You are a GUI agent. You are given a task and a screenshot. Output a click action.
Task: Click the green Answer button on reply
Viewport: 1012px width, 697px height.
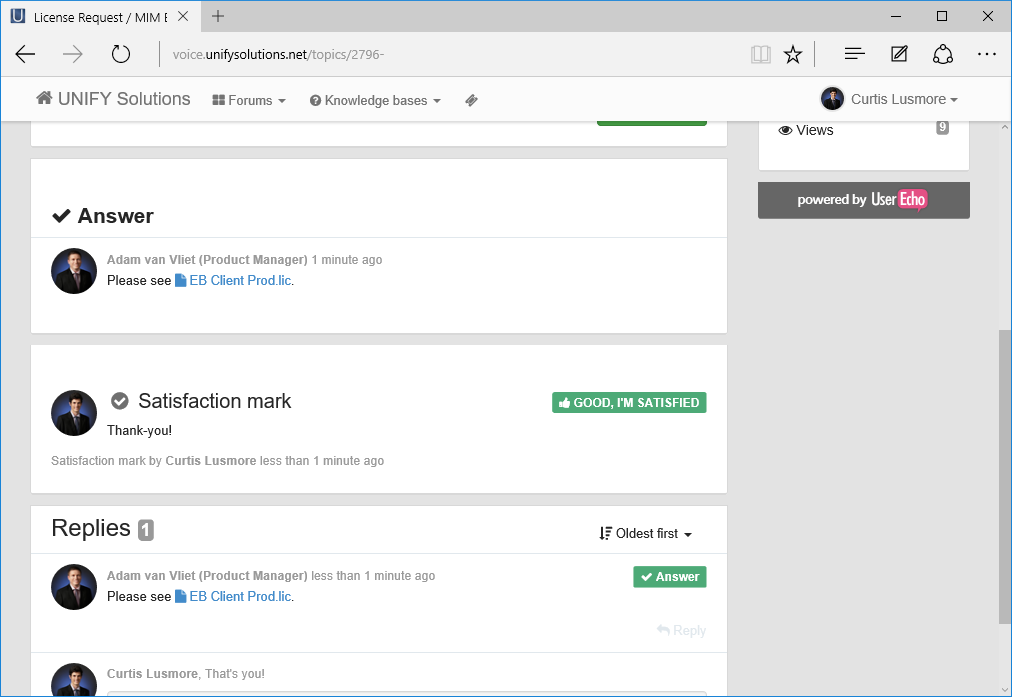pyautogui.click(x=670, y=577)
